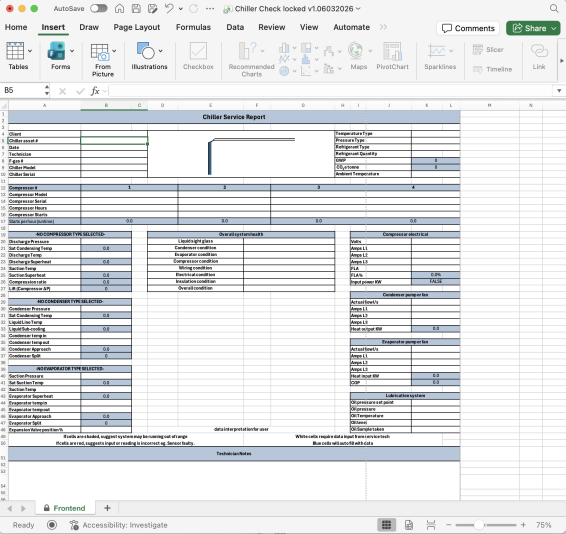This screenshot has height=534, width=566.
Task: Click the Undo arrow icon
Action: tap(169, 9)
